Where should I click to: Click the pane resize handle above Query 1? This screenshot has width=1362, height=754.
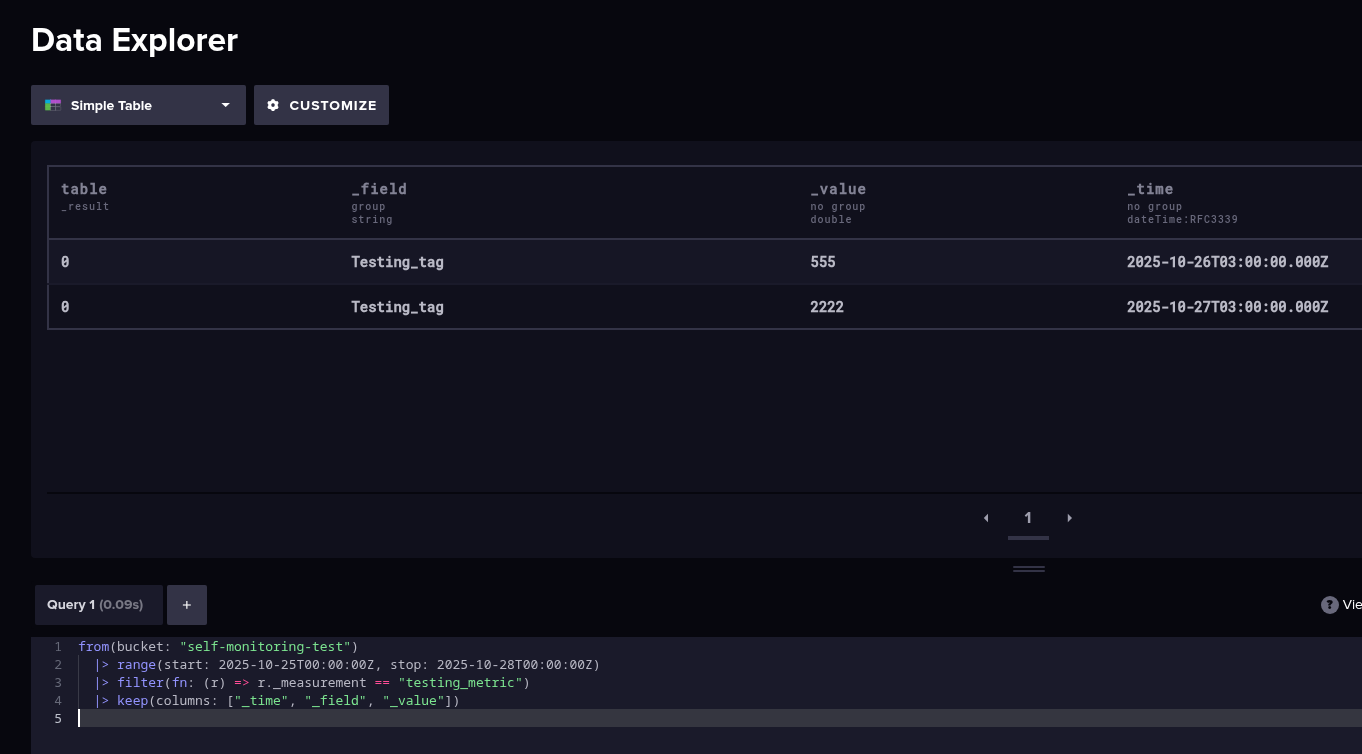(x=1028, y=567)
